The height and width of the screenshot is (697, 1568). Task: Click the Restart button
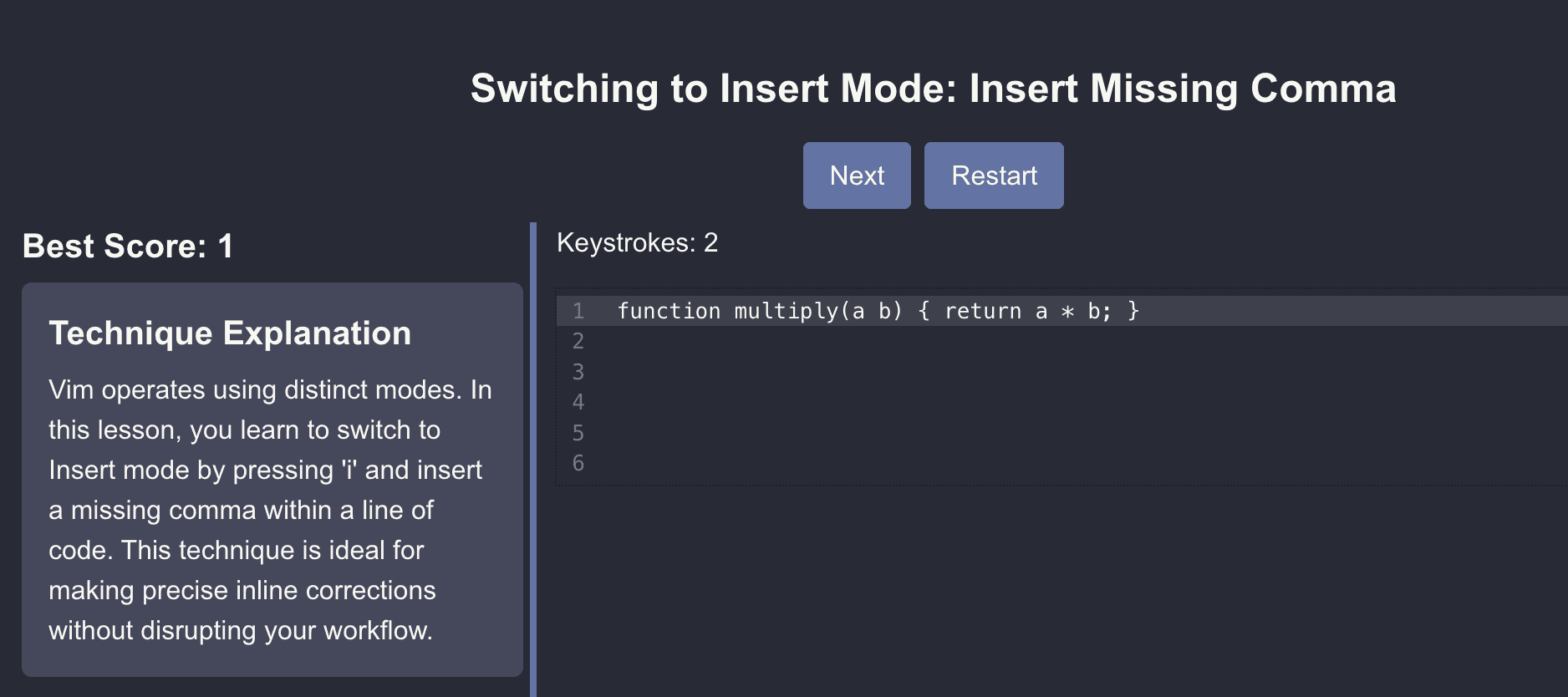pyautogui.click(x=994, y=176)
